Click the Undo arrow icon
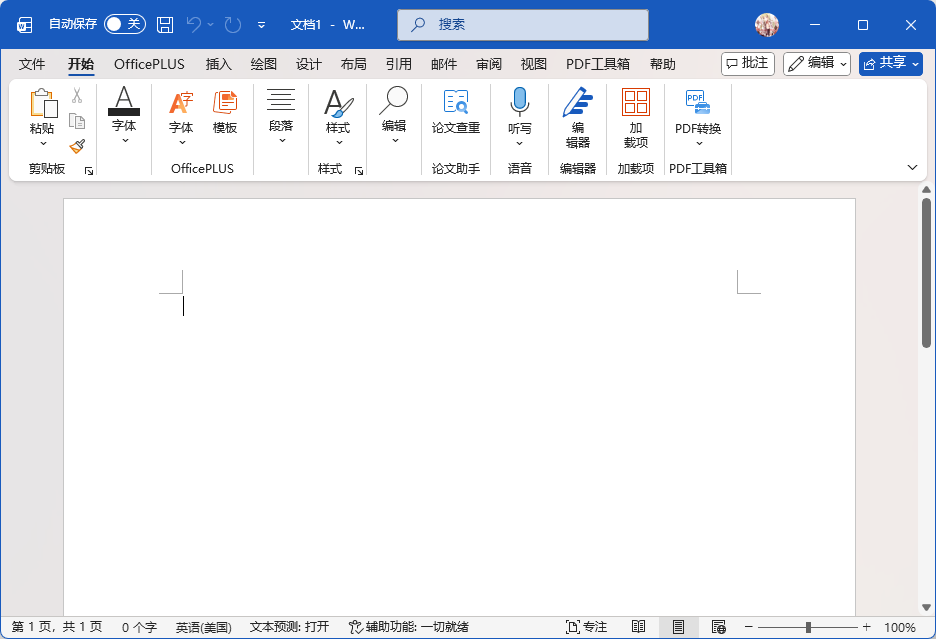 click(x=193, y=24)
